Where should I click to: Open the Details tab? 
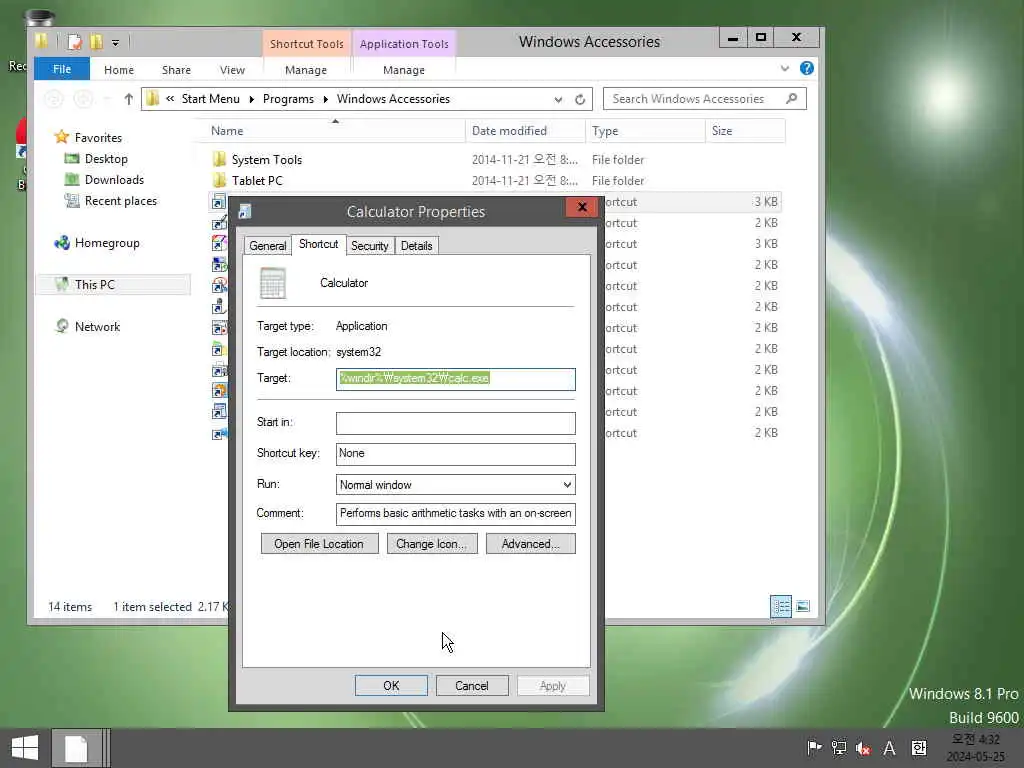417,246
